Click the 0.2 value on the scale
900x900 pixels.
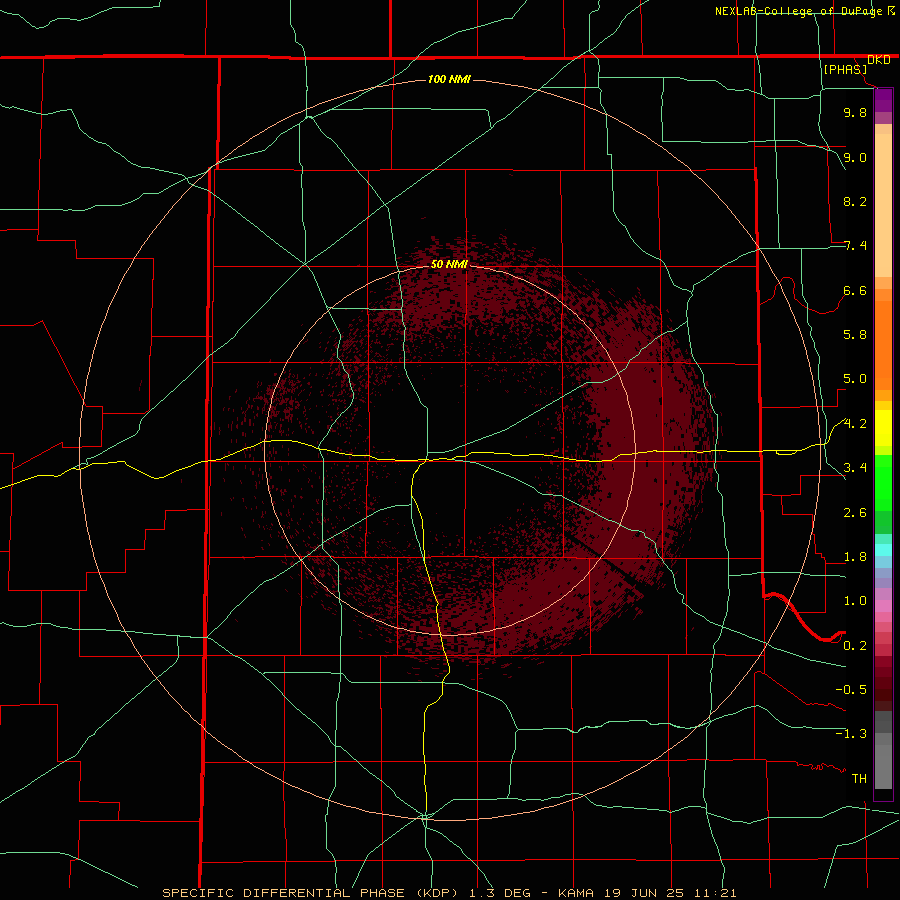(x=855, y=646)
